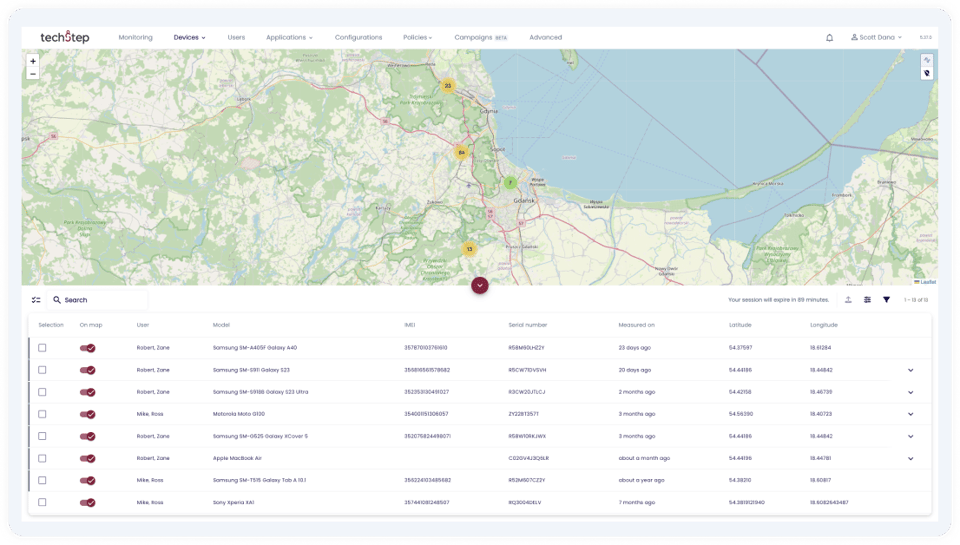Zoom out on the map

pos(33,74)
